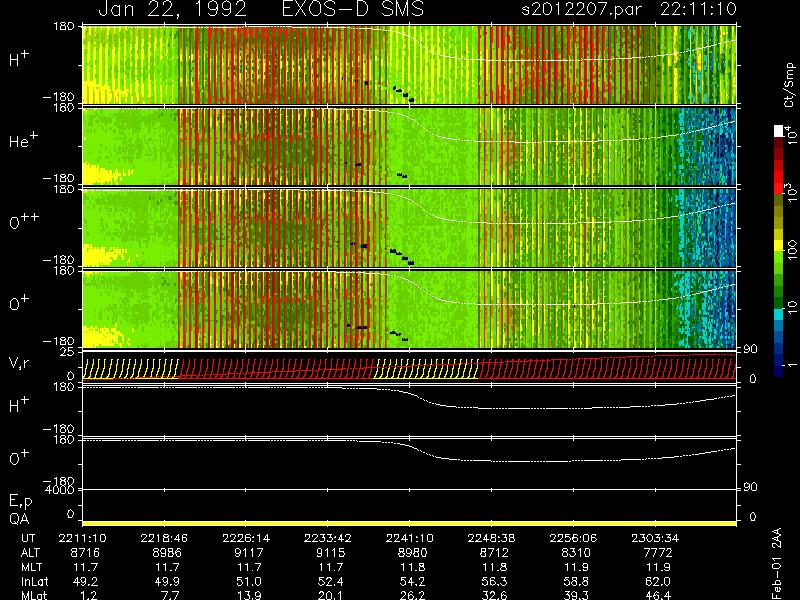
Task: Click the date text "Jan 22, 1992"
Action: [x=172, y=9]
